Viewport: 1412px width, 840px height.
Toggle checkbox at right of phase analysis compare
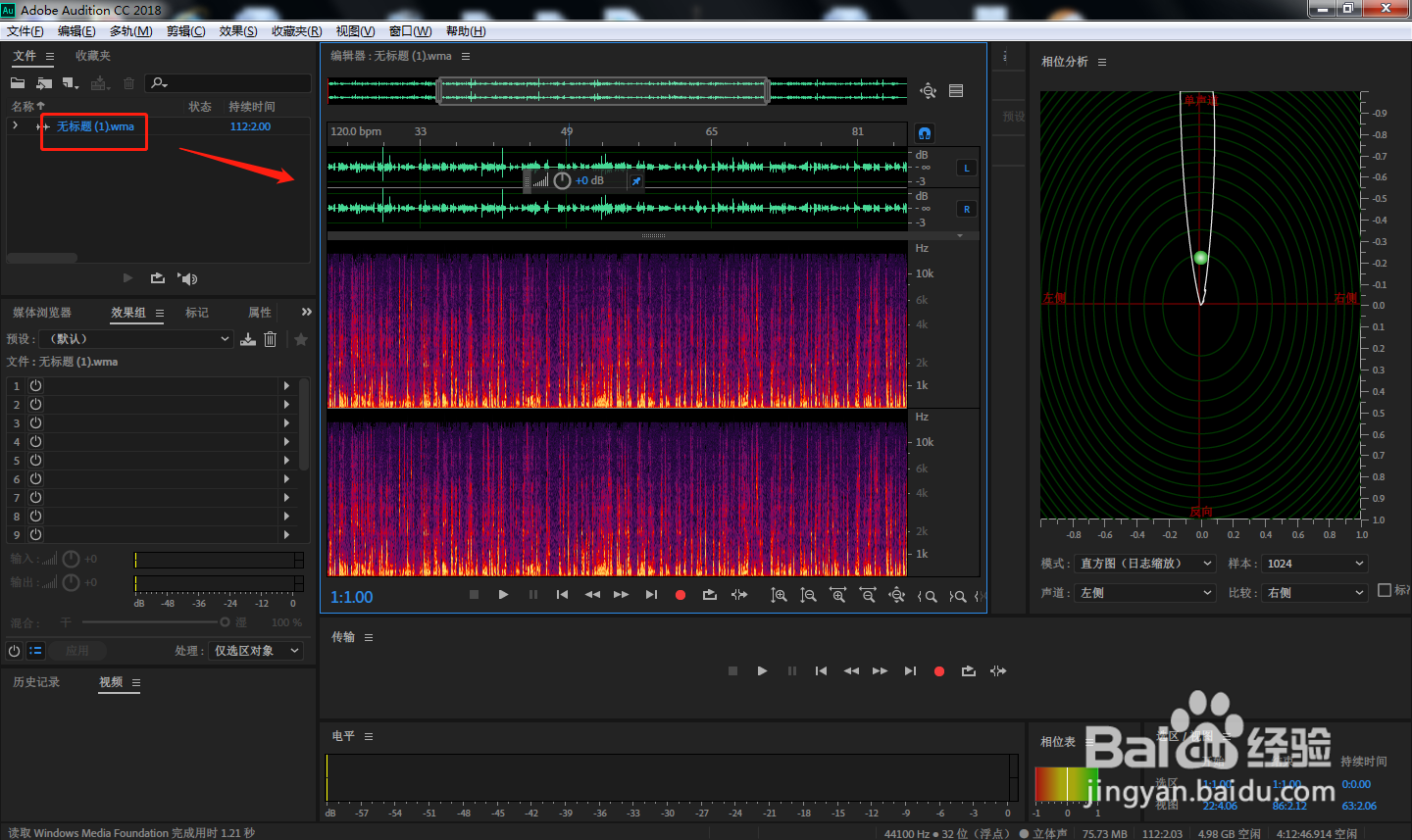1385,590
